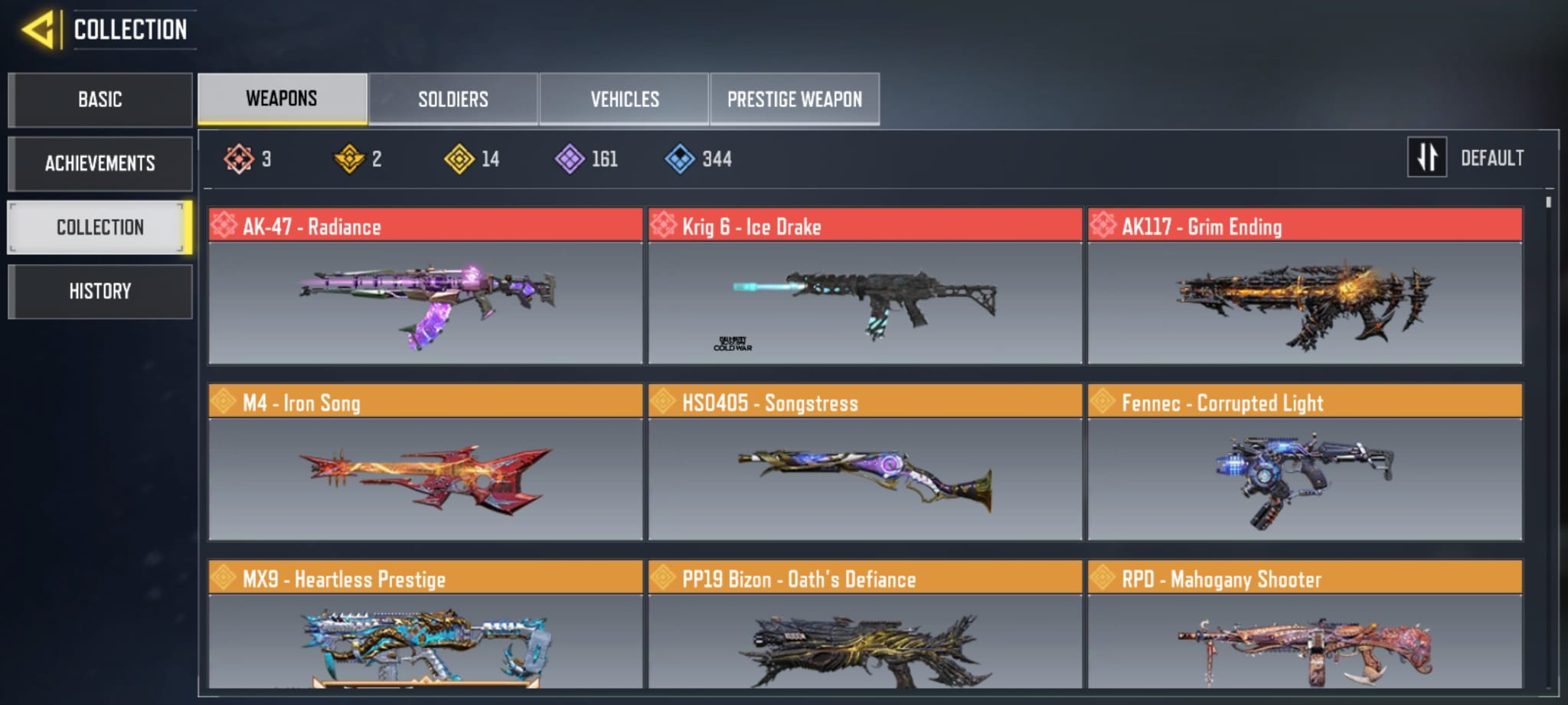The height and width of the screenshot is (705, 1568).
Task: Switch to the Soldiers tab
Action: [453, 99]
